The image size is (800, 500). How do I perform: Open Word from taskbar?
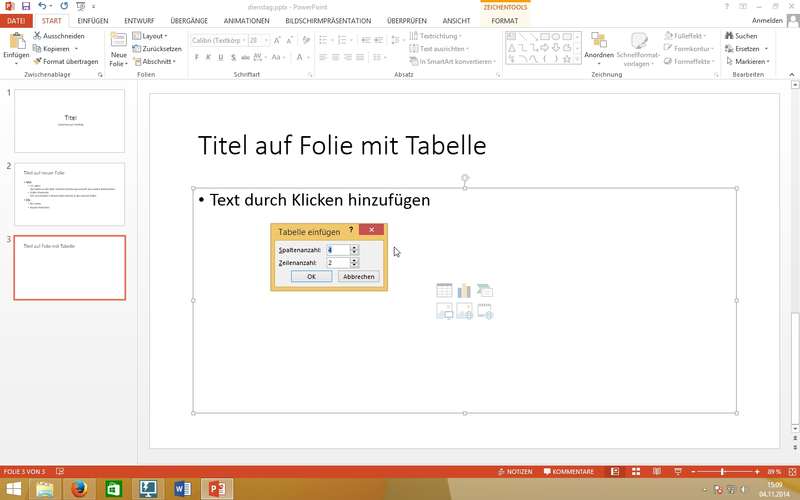click(182, 489)
